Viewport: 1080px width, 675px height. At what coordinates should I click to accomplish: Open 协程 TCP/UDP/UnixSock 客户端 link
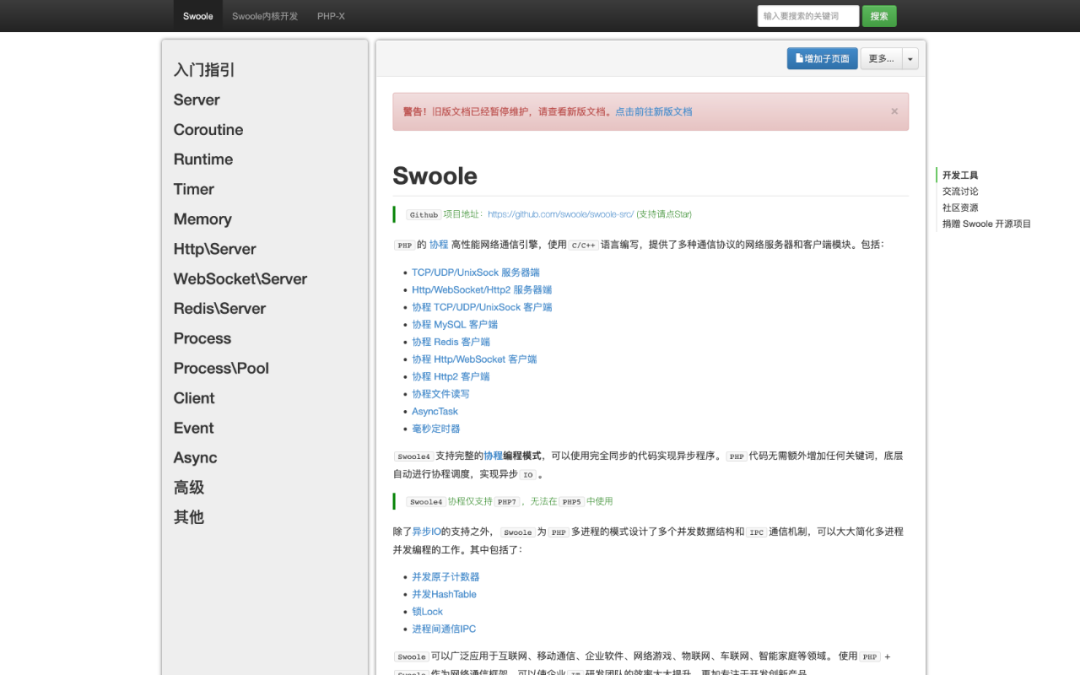(x=482, y=307)
